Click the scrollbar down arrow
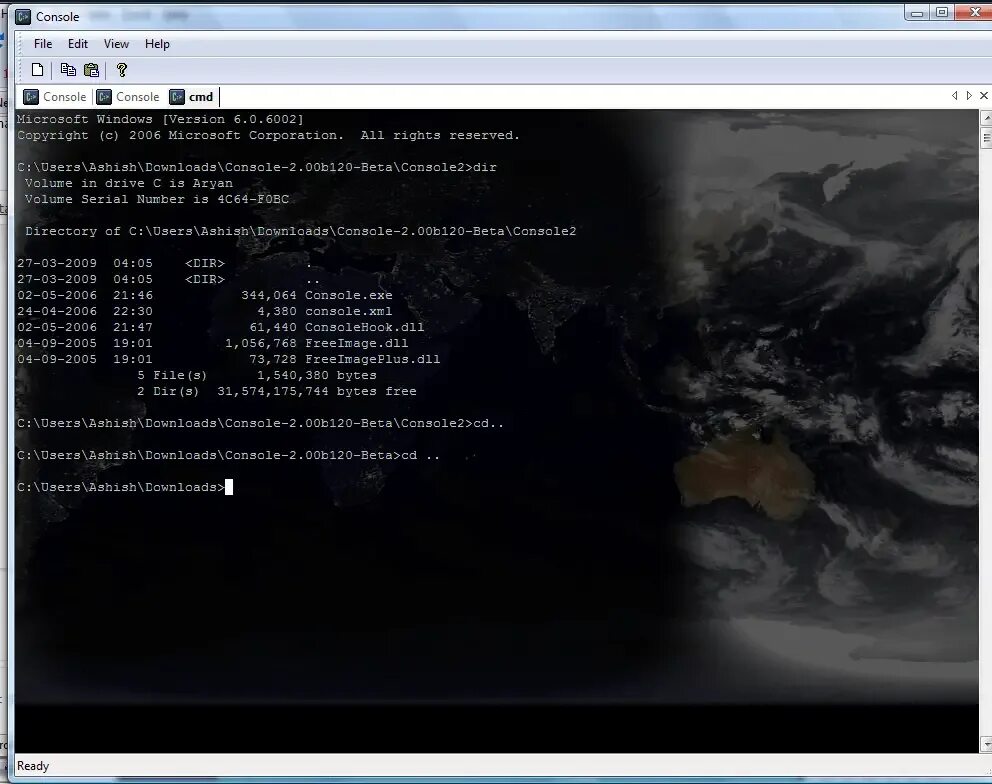This screenshot has height=784, width=992. tap(986, 744)
